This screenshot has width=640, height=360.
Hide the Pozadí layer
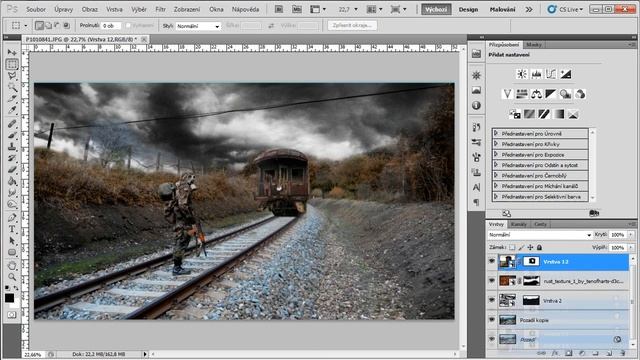coord(492,339)
